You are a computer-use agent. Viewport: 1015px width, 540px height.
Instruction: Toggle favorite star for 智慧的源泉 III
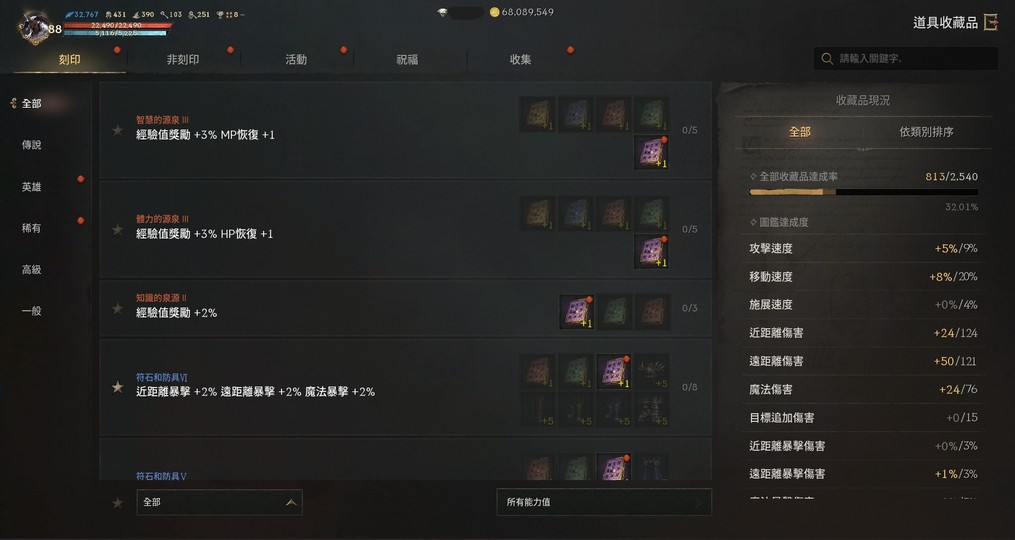coord(118,130)
